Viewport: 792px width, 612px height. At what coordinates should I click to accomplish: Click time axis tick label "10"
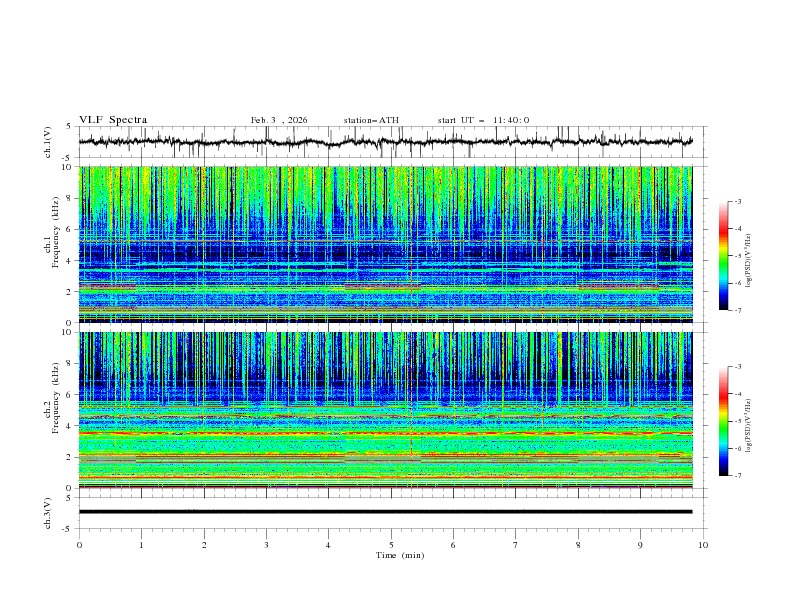(x=703, y=545)
